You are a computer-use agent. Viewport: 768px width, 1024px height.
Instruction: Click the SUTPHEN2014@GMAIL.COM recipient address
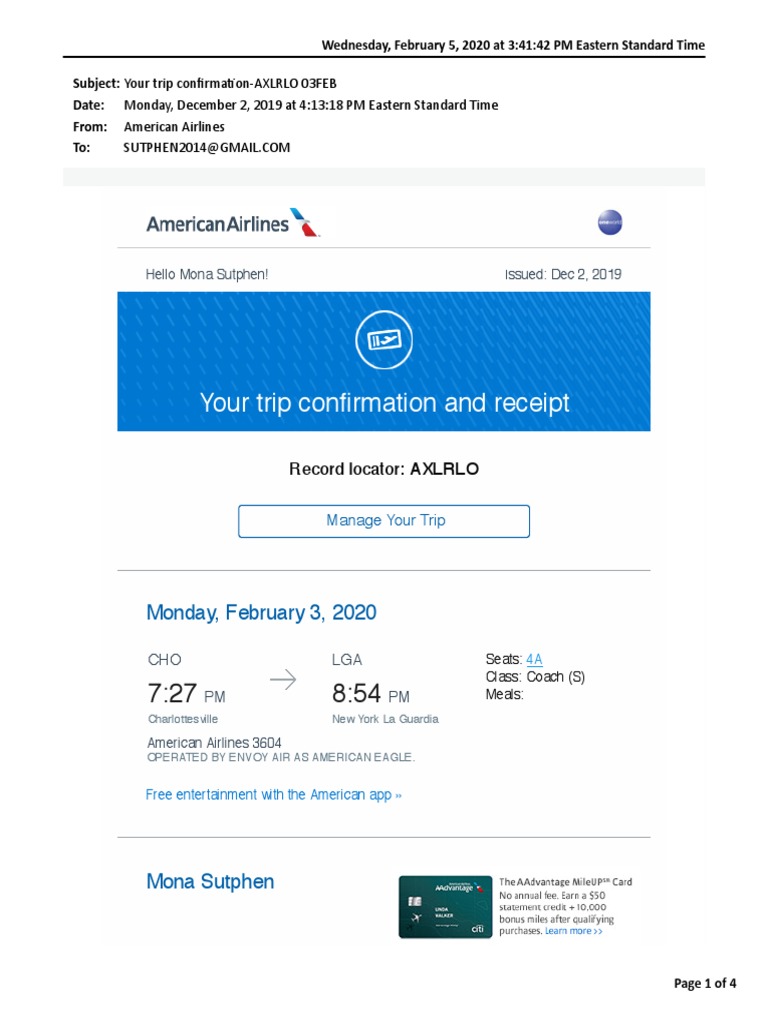tap(207, 147)
